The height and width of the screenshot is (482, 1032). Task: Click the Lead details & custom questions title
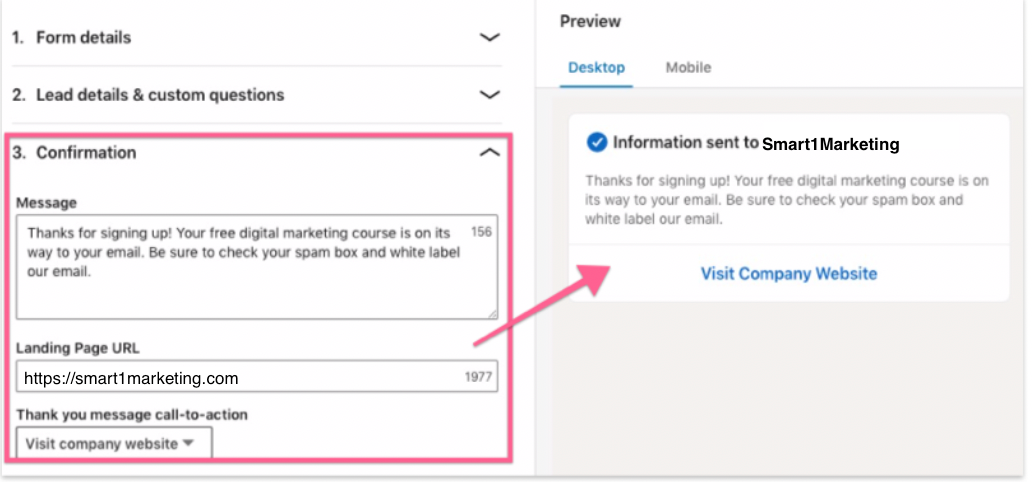point(160,96)
